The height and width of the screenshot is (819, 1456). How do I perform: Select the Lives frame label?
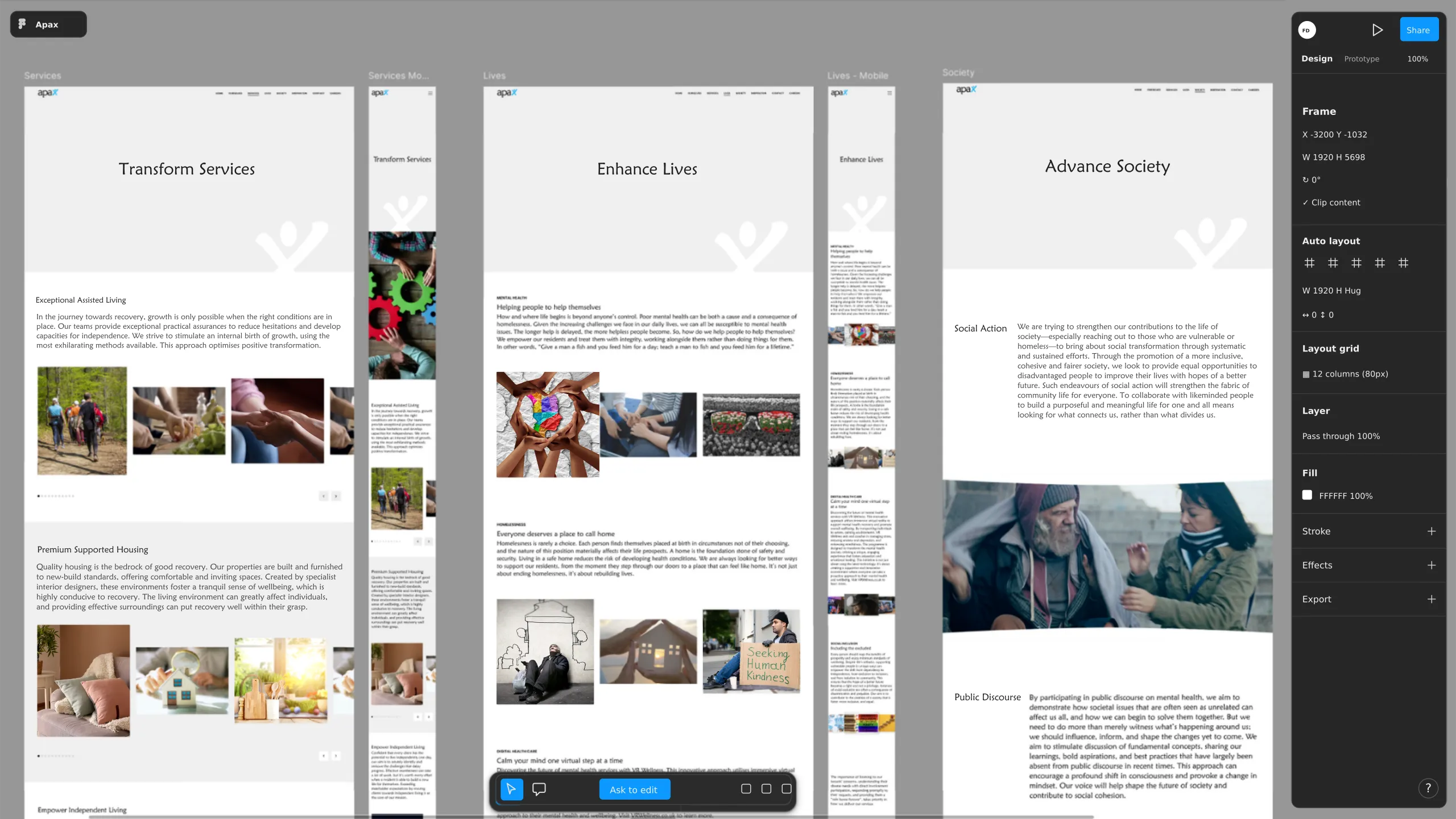point(494,76)
